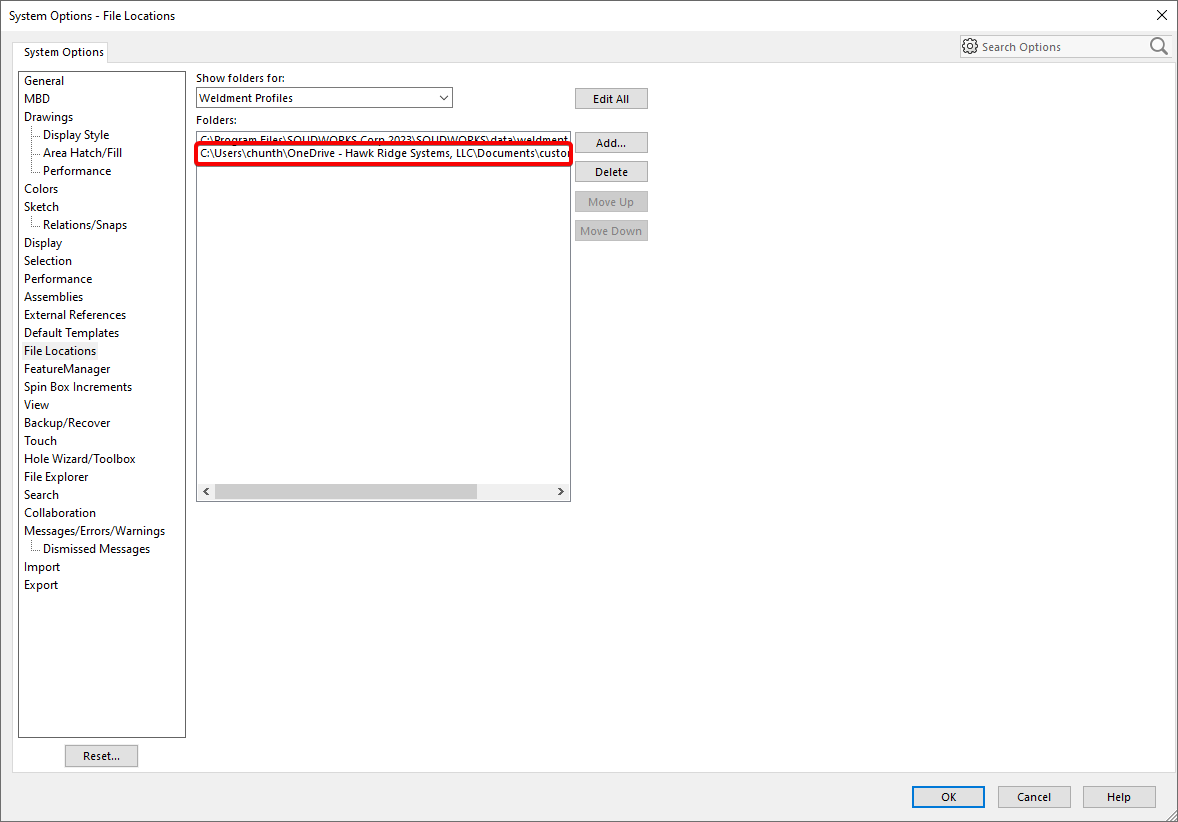Click the search magnifier icon
This screenshot has height=822, width=1178.
pos(1158,47)
